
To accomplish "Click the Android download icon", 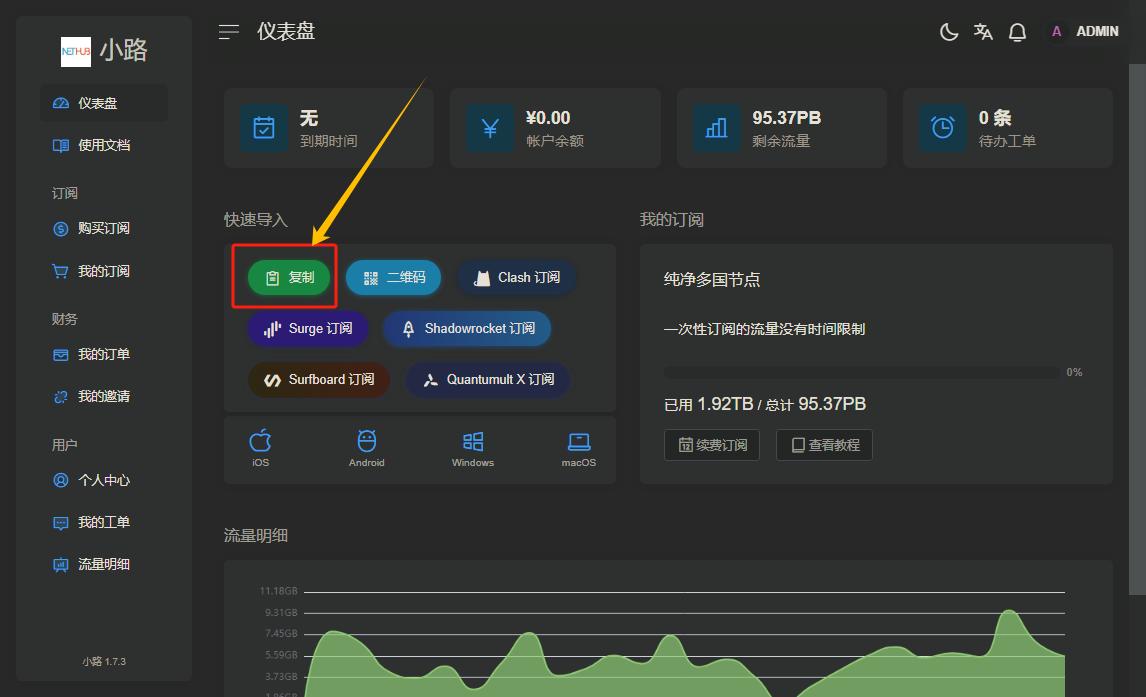I will [x=366, y=448].
